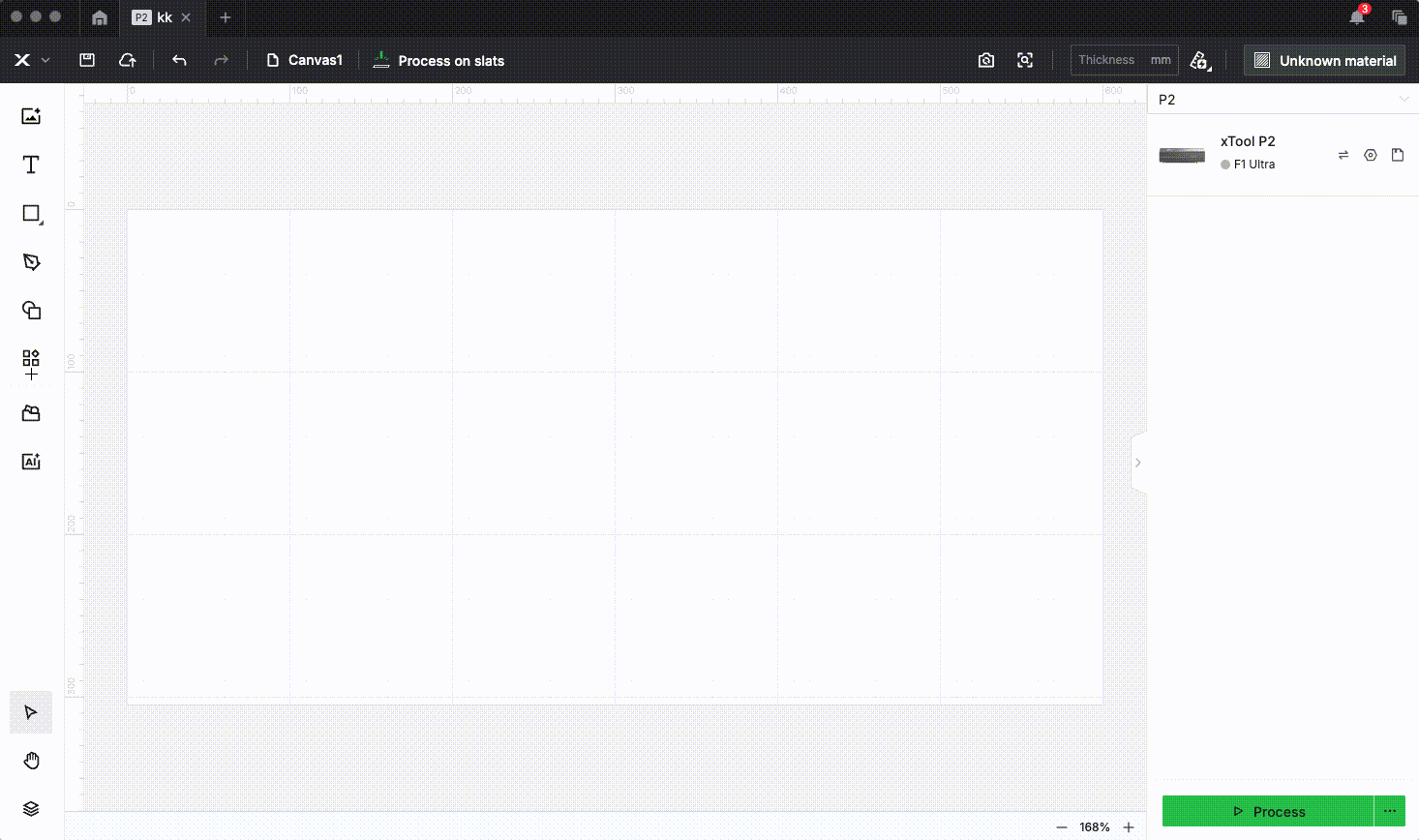Open the notifications bell
Image resolution: width=1419 pixels, height=840 pixels.
[1357, 17]
